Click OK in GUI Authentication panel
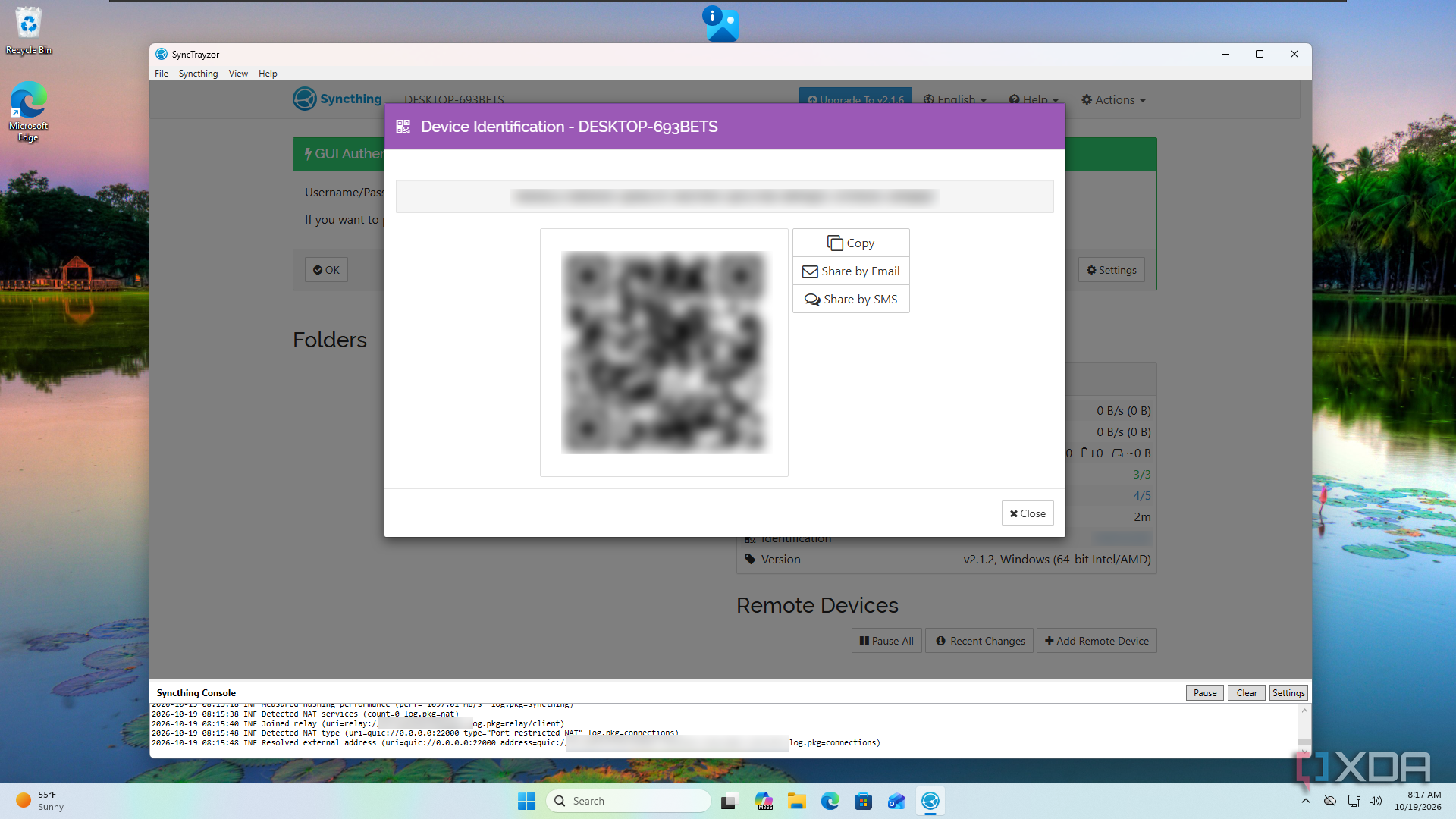The width and height of the screenshot is (1456, 819). (x=326, y=269)
